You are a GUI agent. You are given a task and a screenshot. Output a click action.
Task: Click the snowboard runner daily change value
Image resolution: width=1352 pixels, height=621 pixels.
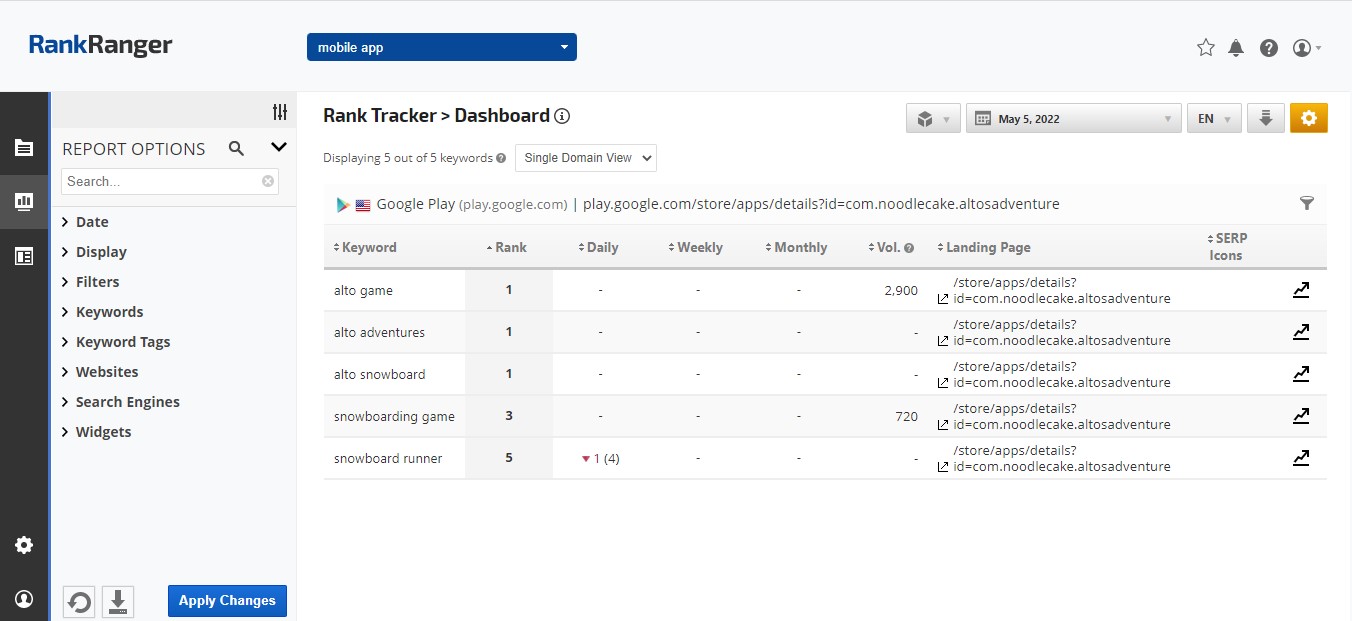point(601,459)
